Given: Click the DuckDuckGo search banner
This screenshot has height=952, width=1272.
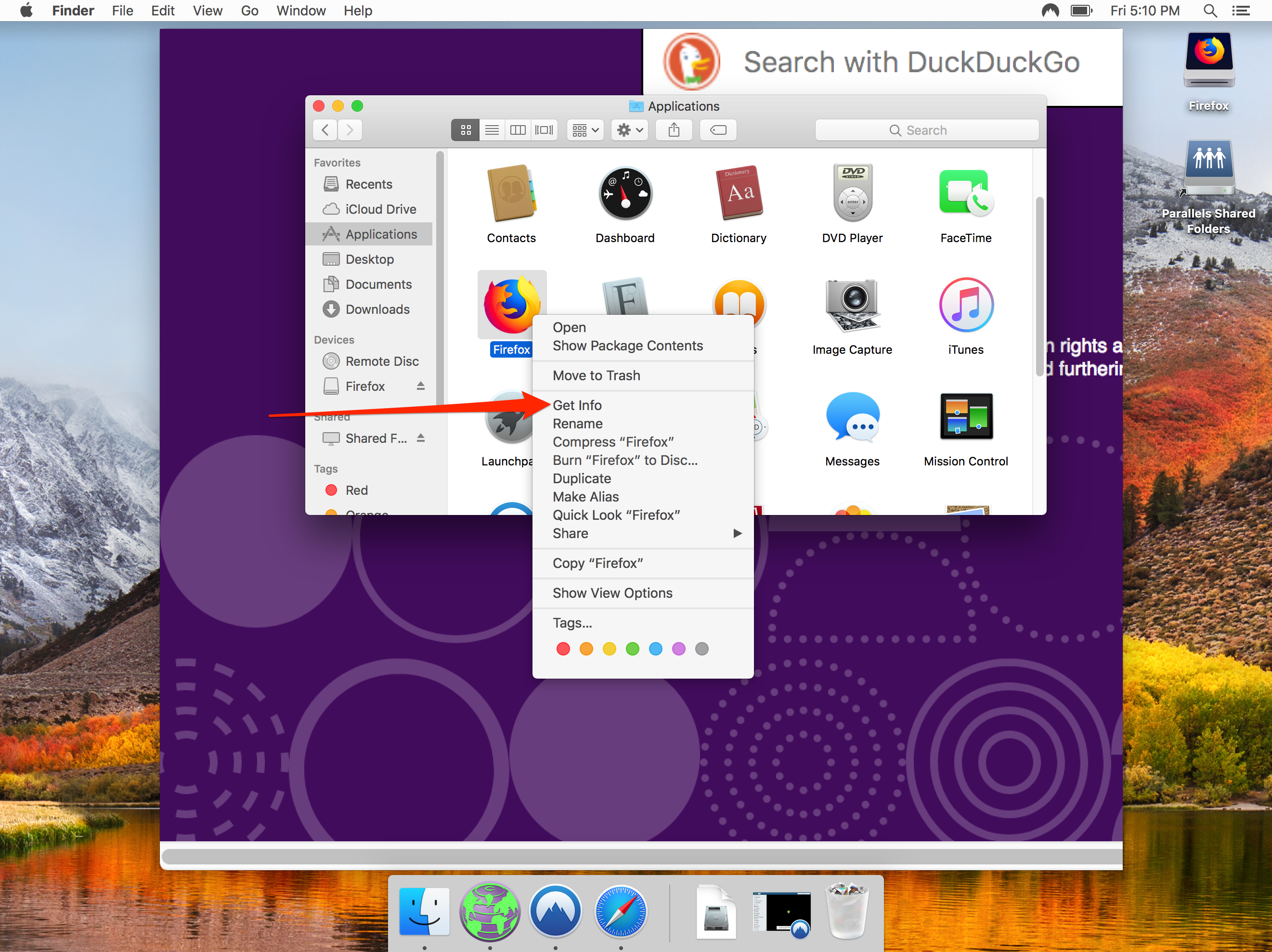Looking at the screenshot, I should point(882,62).
